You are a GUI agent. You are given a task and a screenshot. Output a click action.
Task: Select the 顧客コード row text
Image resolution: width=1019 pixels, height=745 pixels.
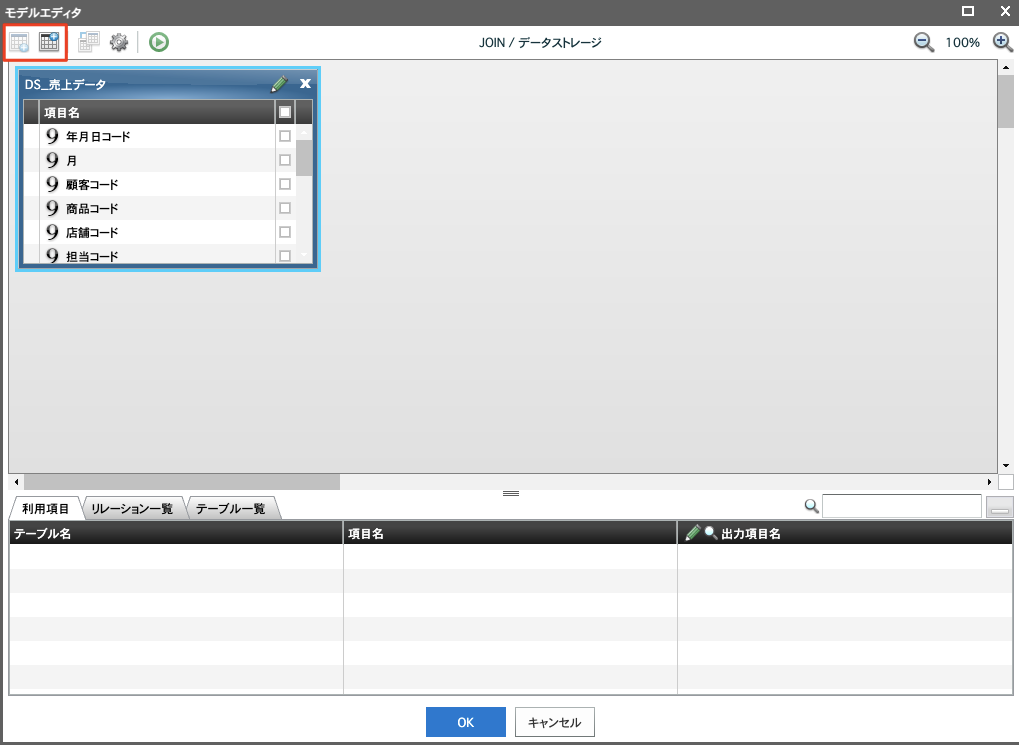(92, 185)
